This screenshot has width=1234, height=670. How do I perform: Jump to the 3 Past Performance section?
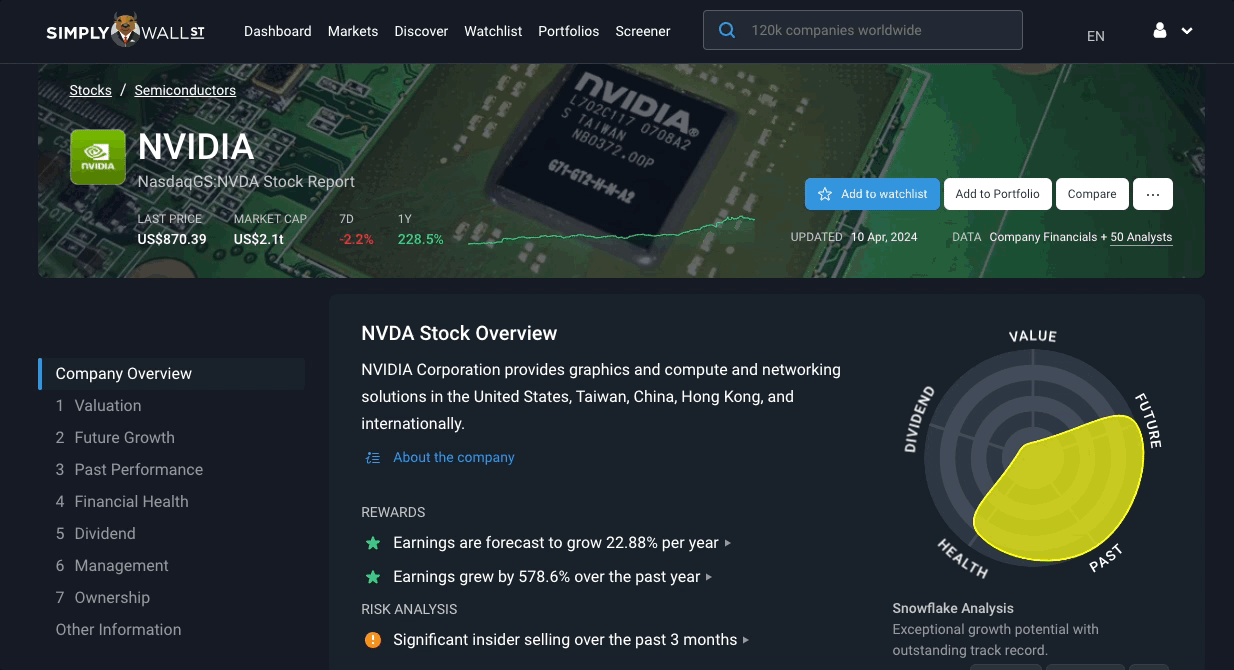tap(129, 470)
